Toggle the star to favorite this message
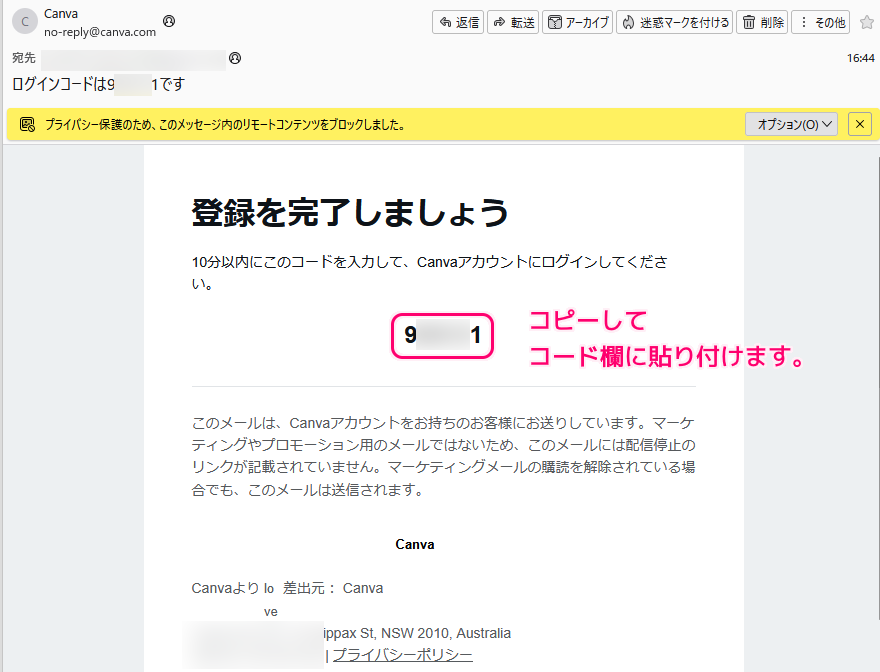 point(866,21)
